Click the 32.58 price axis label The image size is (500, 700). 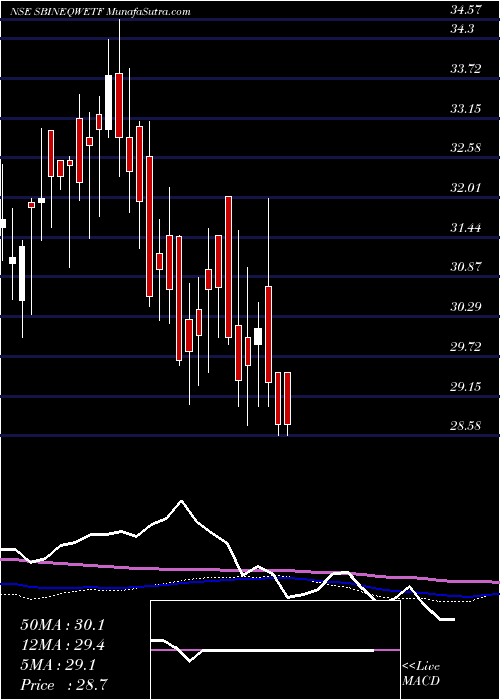pos(466,148)
